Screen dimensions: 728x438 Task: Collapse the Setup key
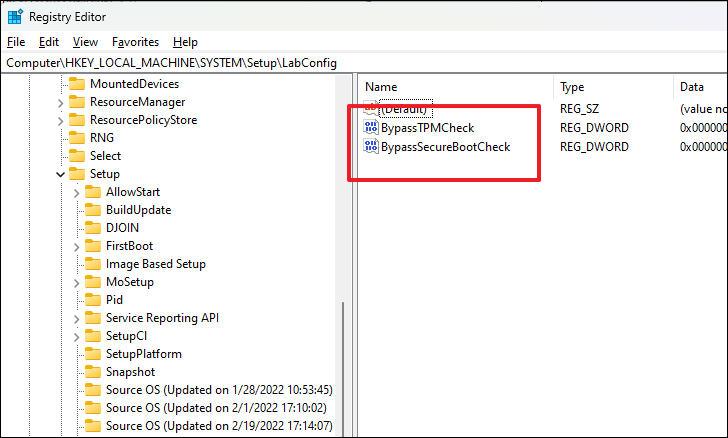click(60, 175)
